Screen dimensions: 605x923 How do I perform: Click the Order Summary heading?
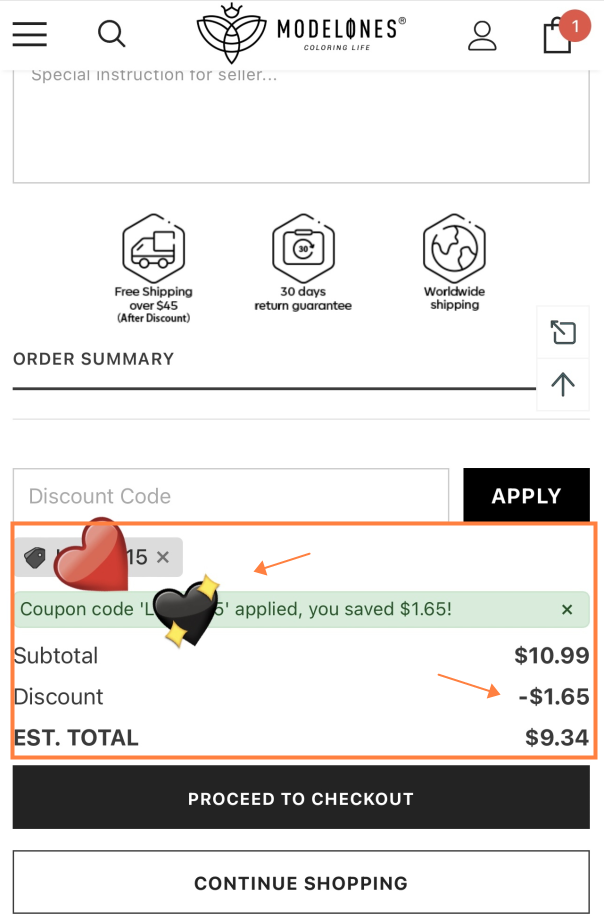pos(93,359)
